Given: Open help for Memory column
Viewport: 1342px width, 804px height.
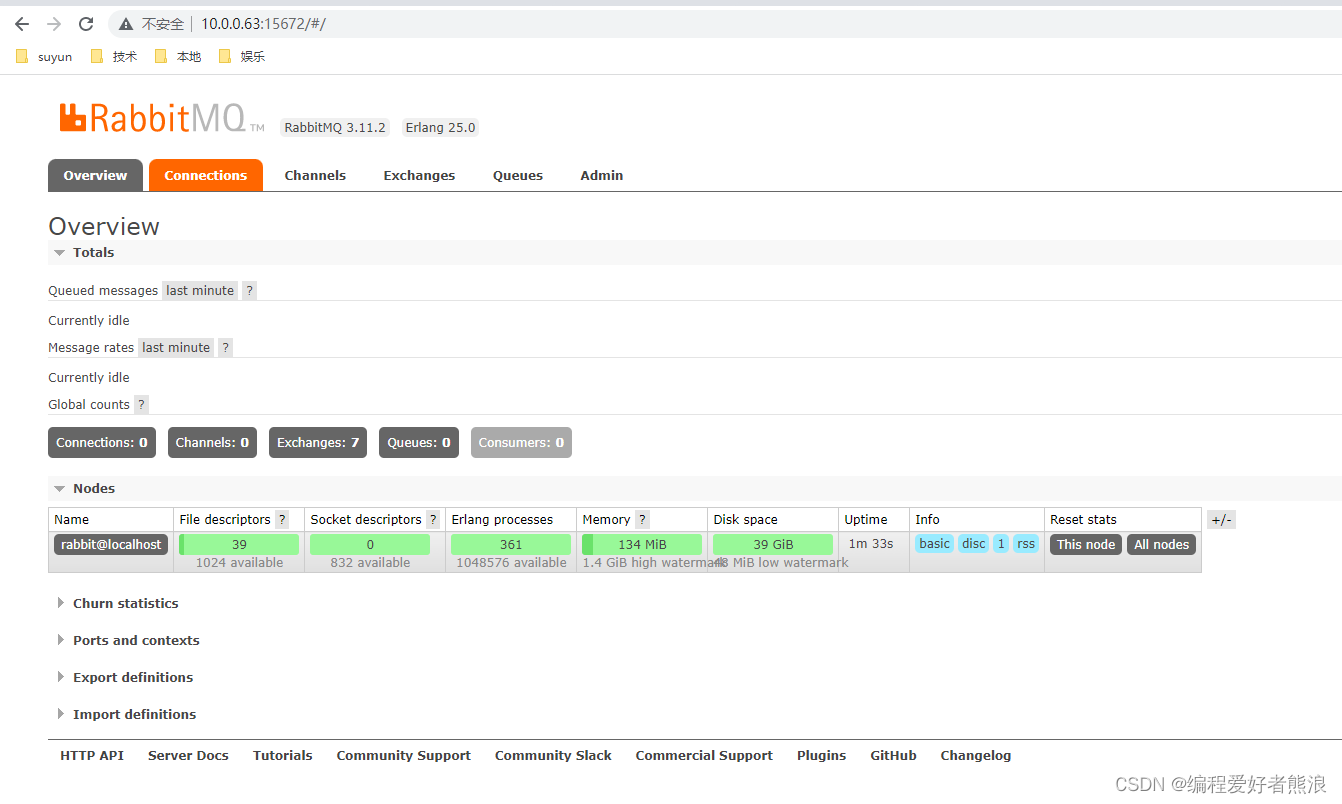Looking at the screenshot, I should click(x=642, y=520).
